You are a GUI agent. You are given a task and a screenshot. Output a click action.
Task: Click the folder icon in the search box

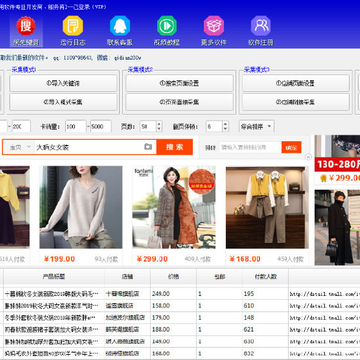coord(148,147)
